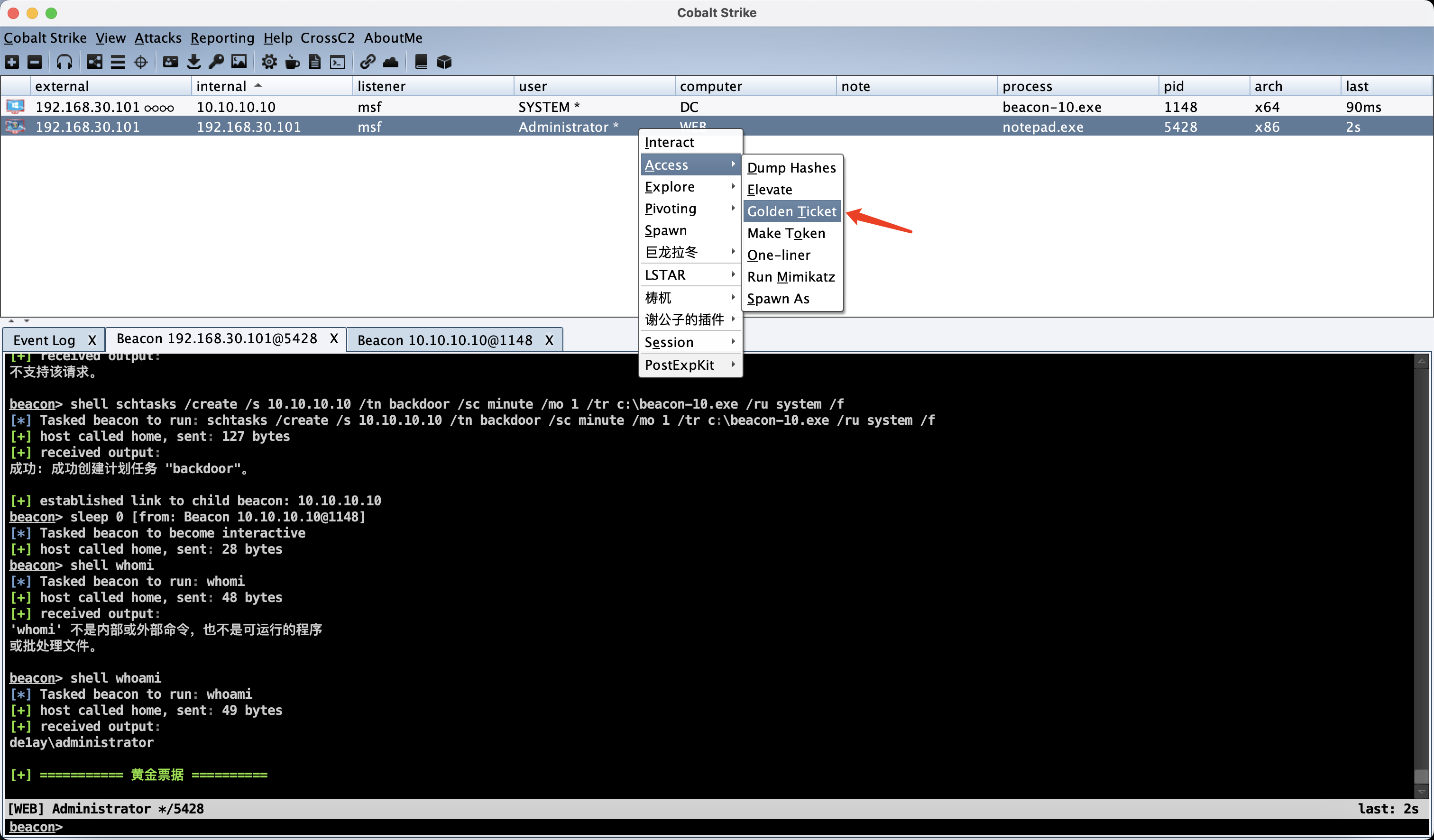Choose Spawn from the context menu

click(691, 230)
